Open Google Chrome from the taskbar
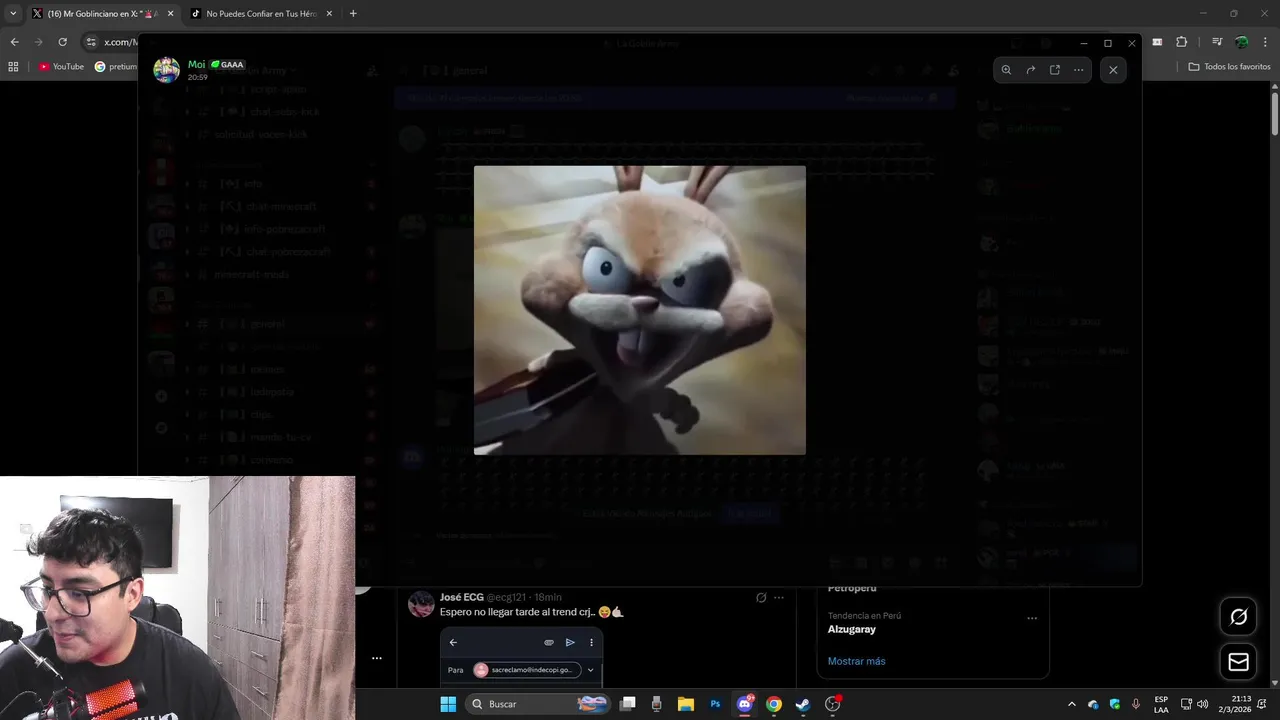Viewport: 1280px width, 720px height. point(774,704)
